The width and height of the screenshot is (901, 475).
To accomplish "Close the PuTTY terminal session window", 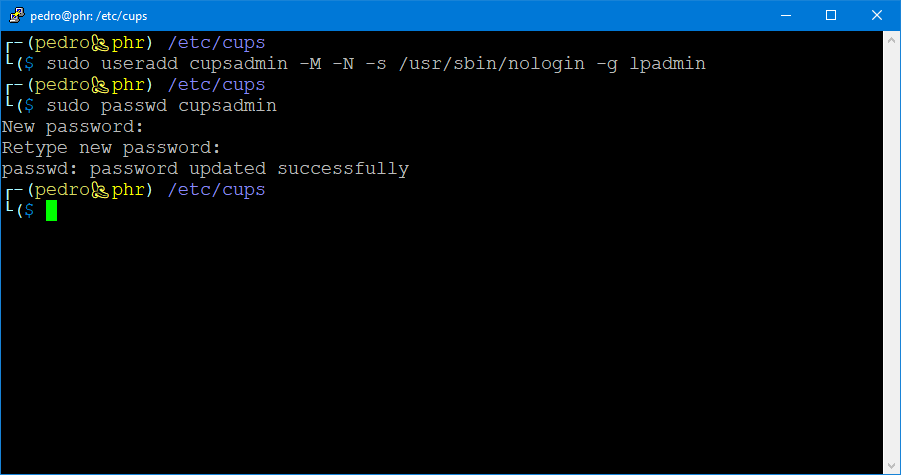I will tap(877, 15).
